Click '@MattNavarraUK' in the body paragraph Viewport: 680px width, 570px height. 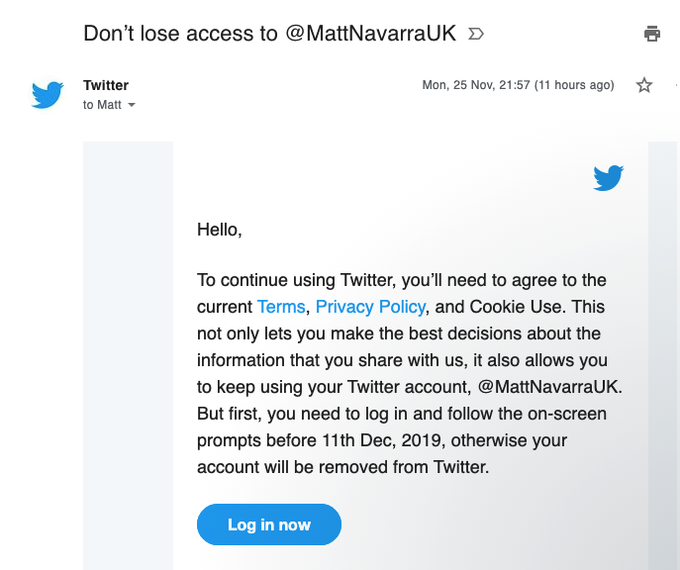pyautogui.click(x=550, y=387)
